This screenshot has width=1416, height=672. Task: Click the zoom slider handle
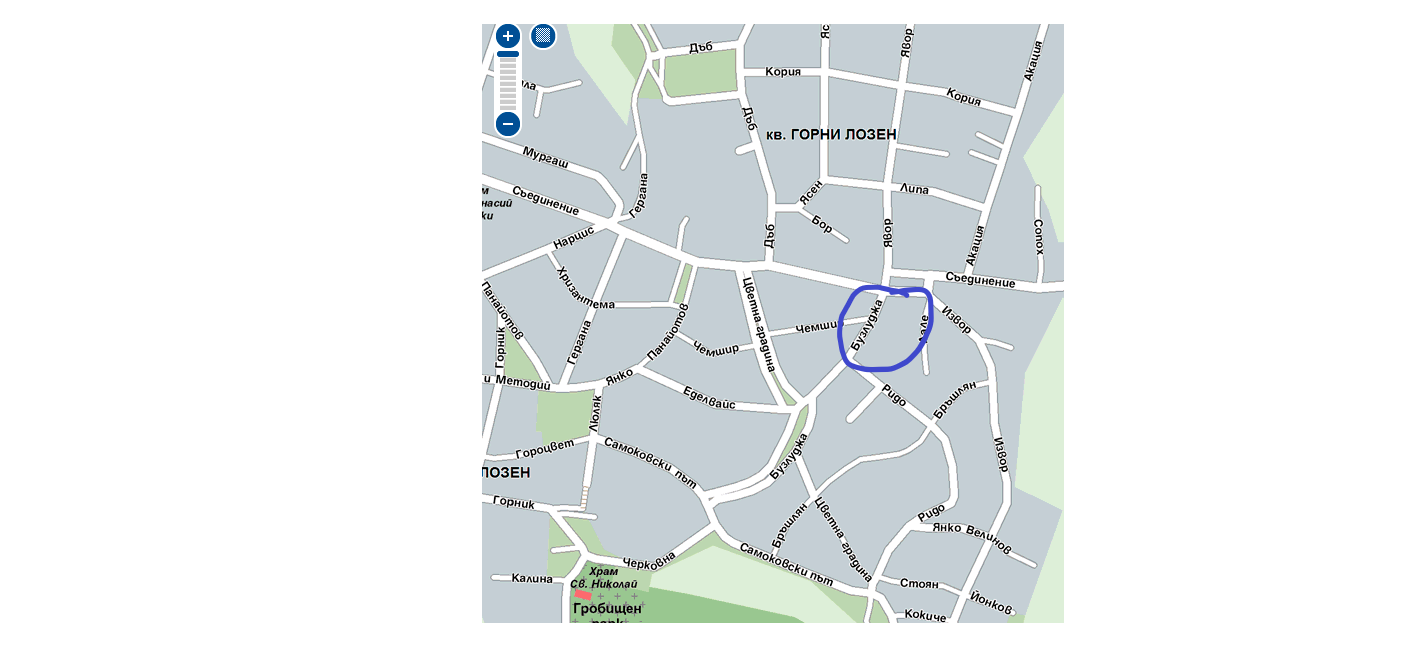pyautogui.click(x=508, y=54)
